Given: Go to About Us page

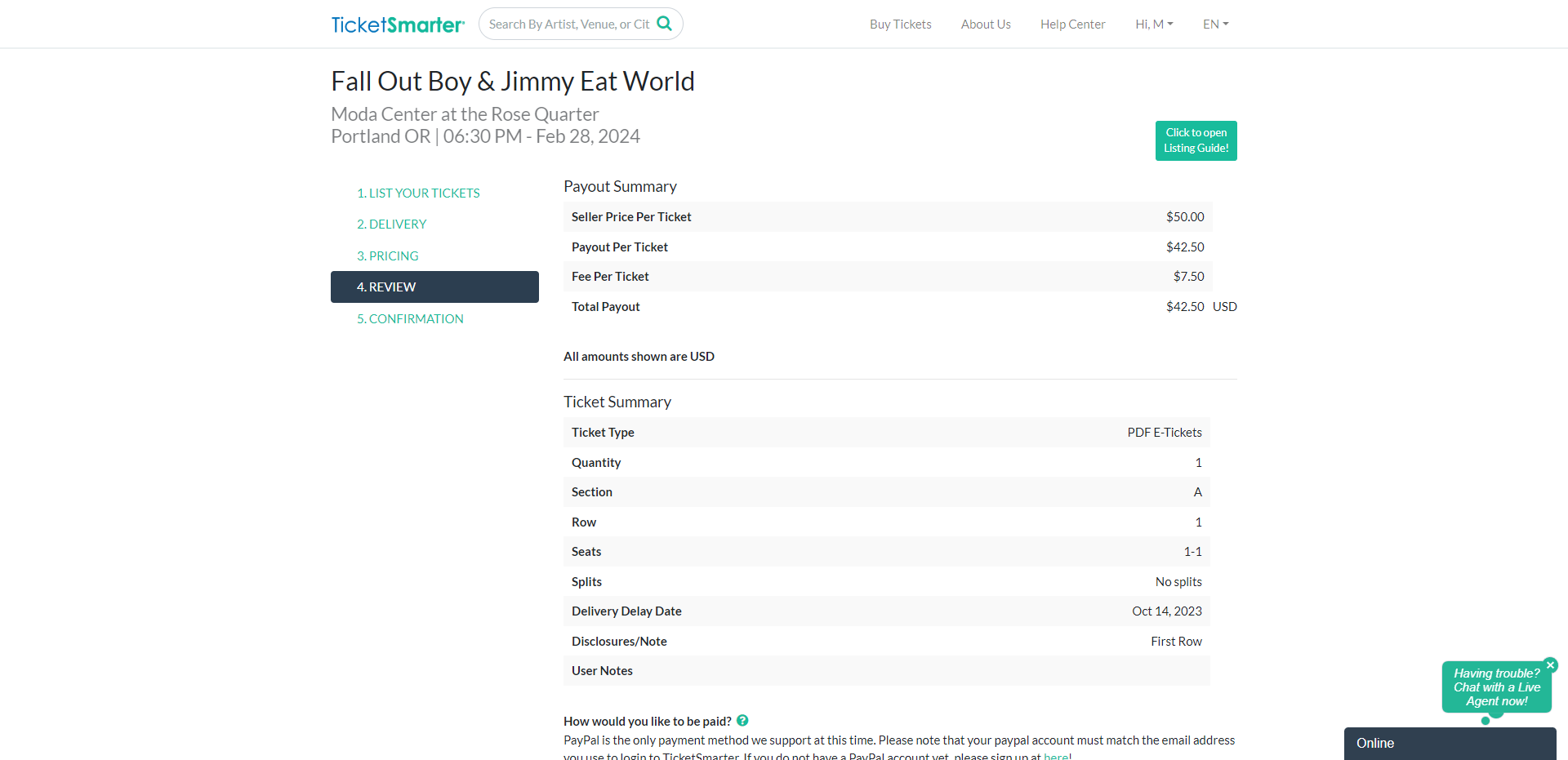Looking at the screenshot, I should pyautogui.click(x=986, y=24).
